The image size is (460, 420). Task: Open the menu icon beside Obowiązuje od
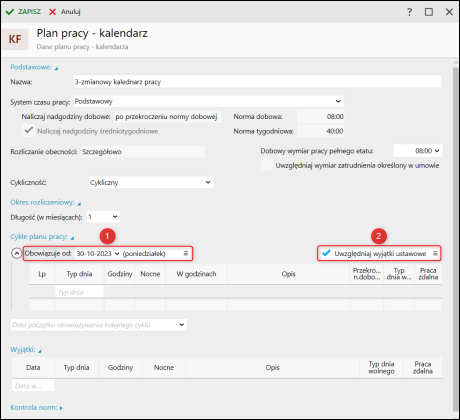coord(186,253)
